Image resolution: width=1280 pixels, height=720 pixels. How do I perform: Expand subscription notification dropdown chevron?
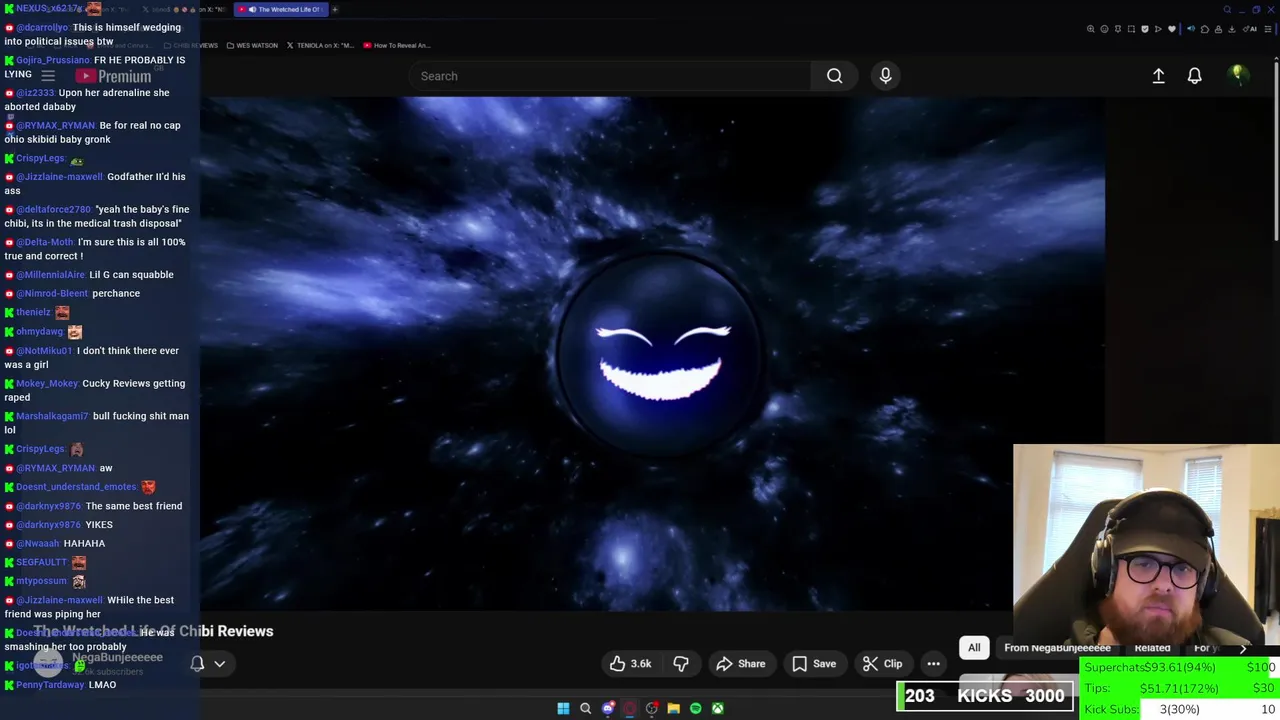point(219,663)
